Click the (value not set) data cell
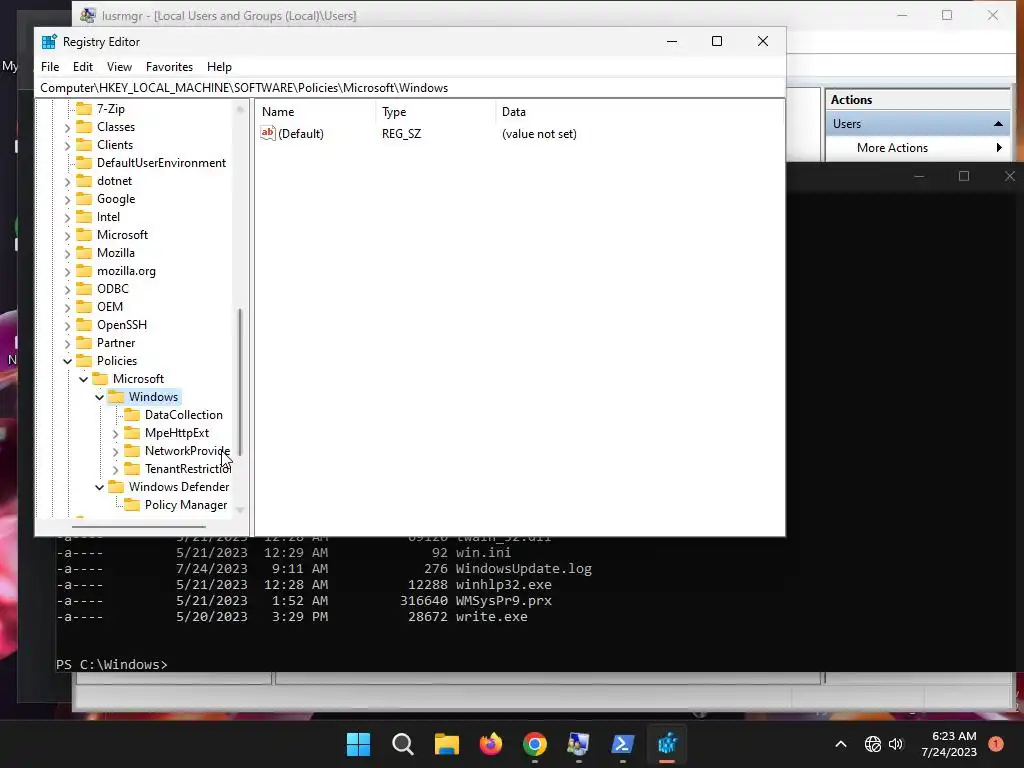1024x768 pixels. pyautogui.click(x=539, y=134)
